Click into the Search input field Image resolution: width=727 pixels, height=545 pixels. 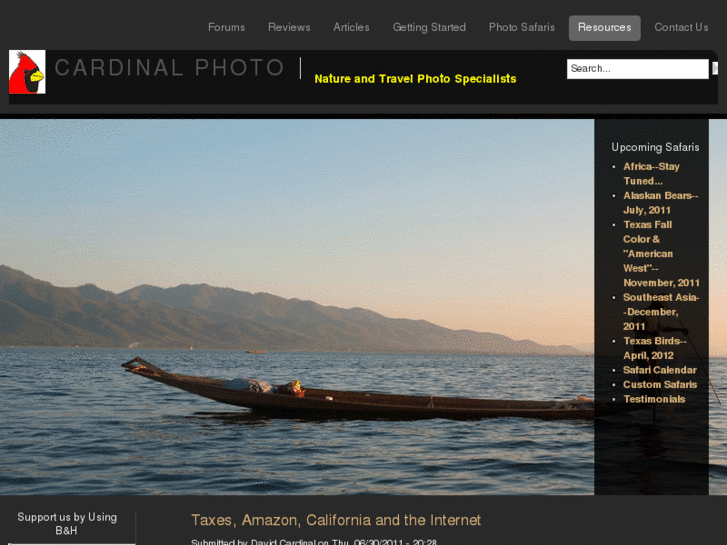(638, 69)
